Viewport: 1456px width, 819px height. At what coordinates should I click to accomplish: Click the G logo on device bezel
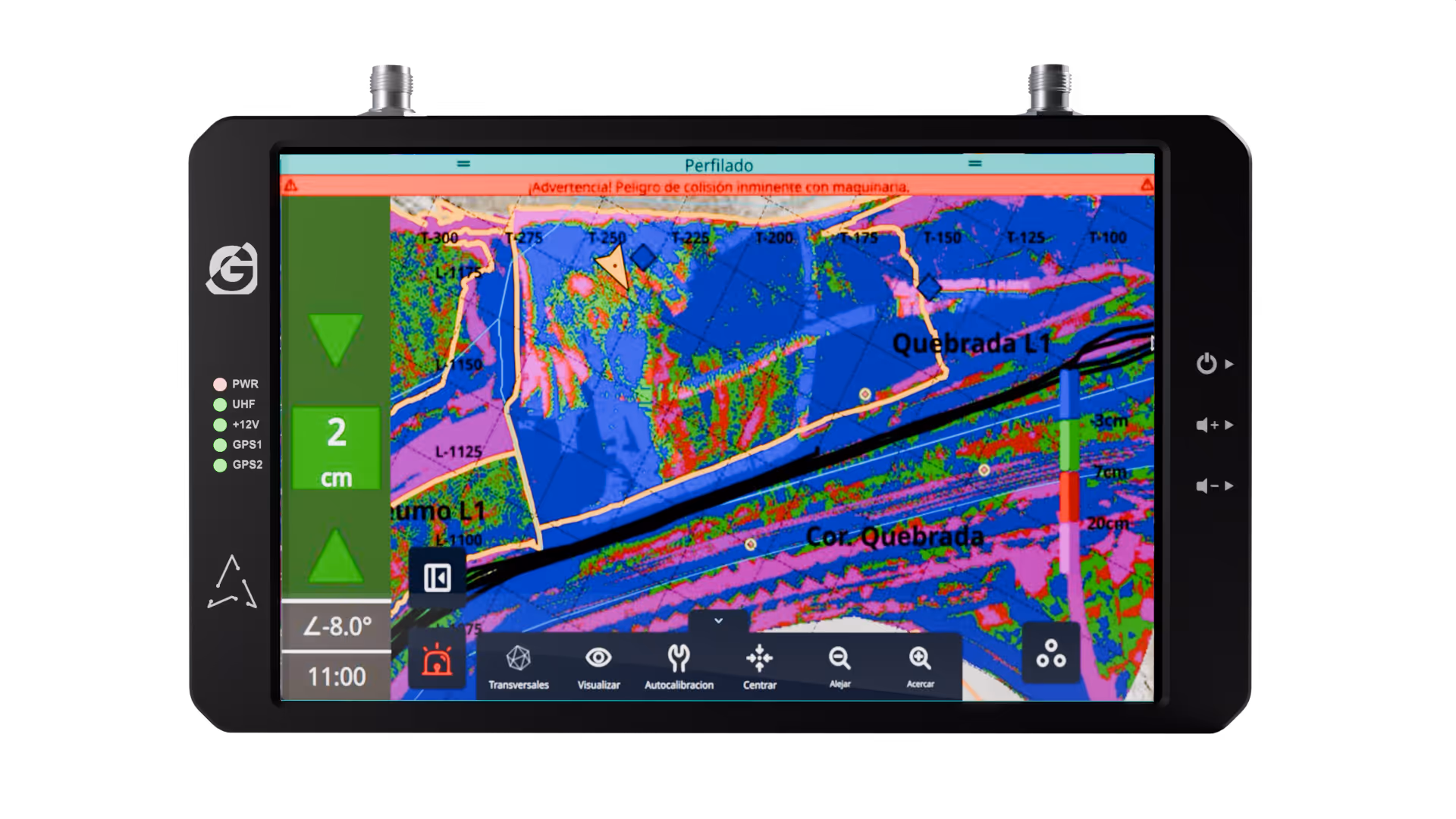pyautogui.click(x=232, y=268)
